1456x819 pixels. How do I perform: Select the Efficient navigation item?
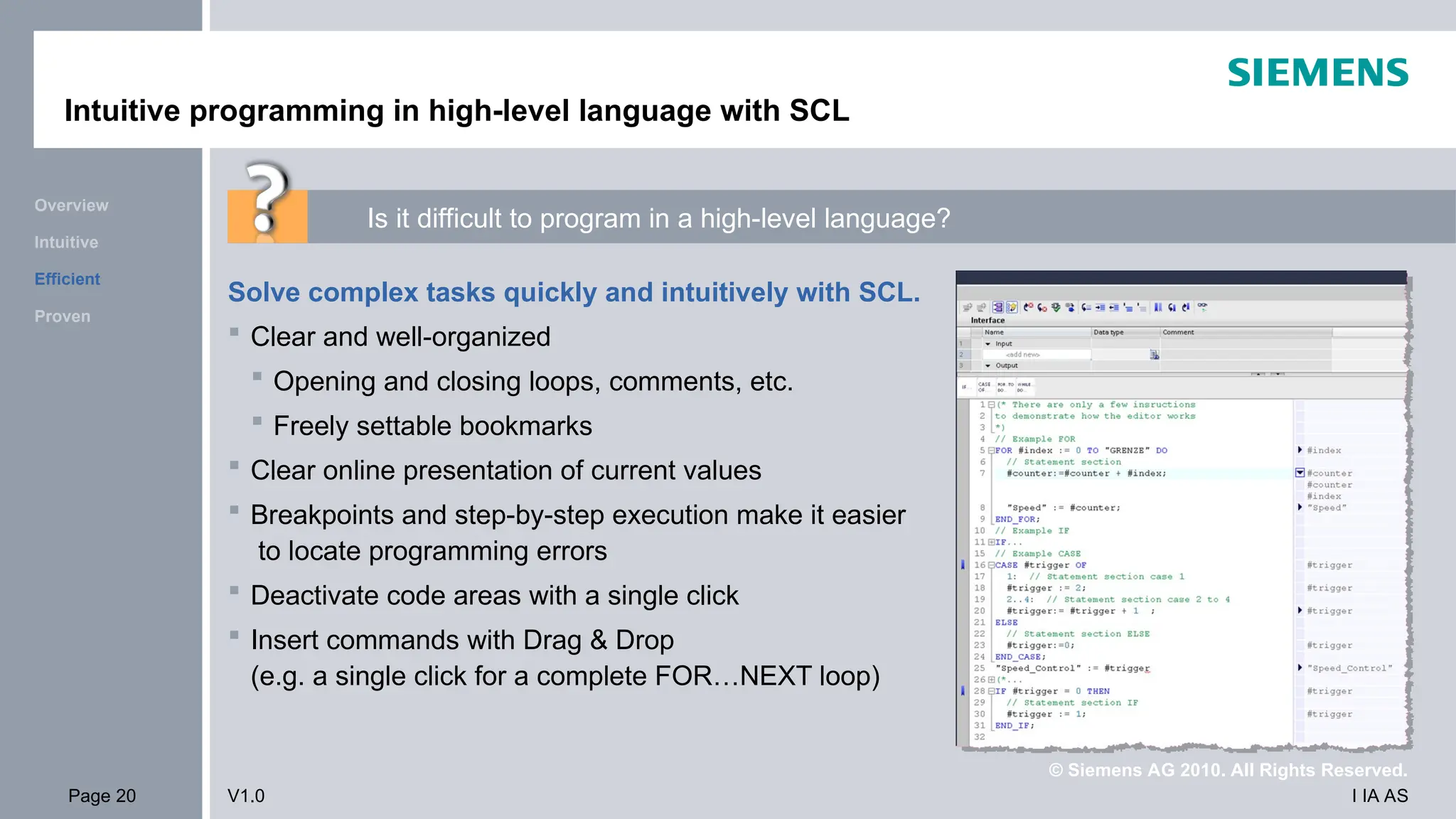pos(68,279)
